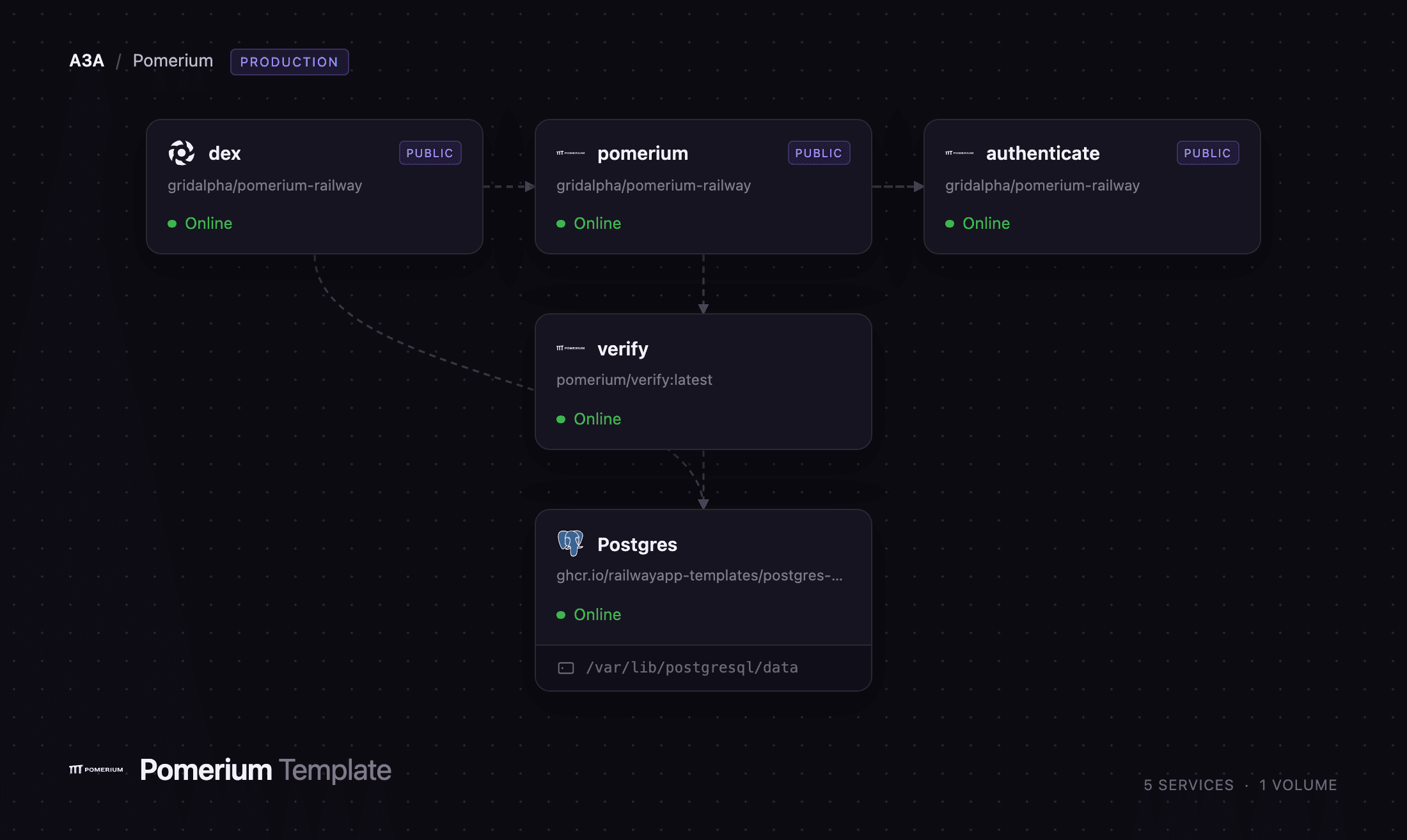Click gridalpha/pomerium-railway source under pomerium card

[x=654, y=185]
